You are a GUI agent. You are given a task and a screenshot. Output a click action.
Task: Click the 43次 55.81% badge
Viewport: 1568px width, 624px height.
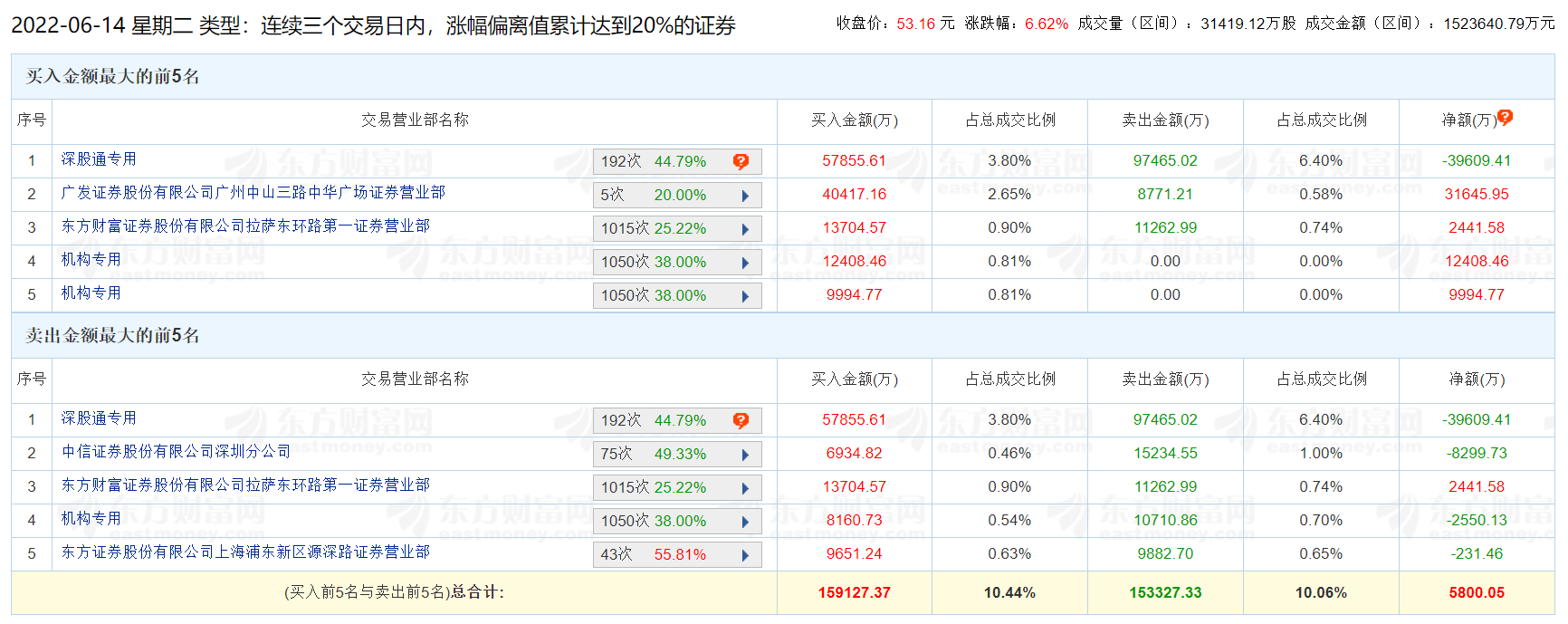(677, 555)
